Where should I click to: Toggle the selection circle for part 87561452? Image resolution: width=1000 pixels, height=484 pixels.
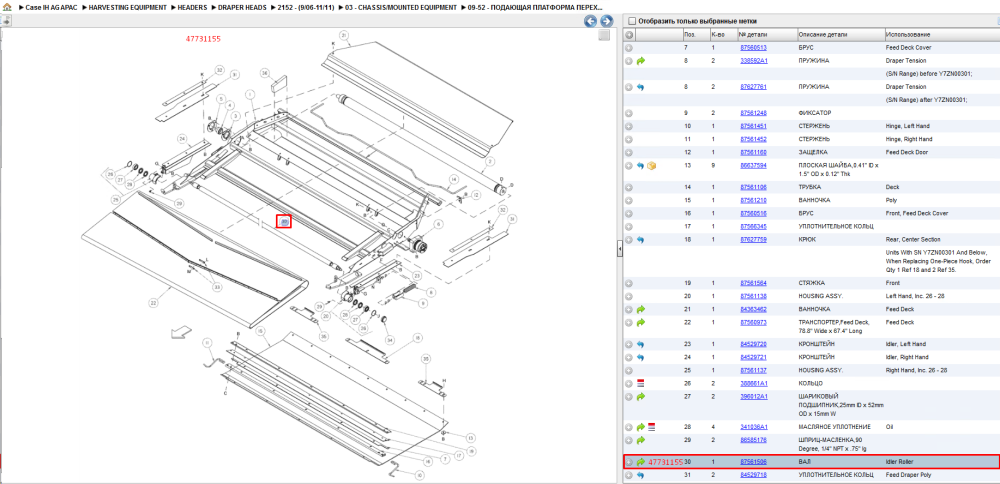629,139
